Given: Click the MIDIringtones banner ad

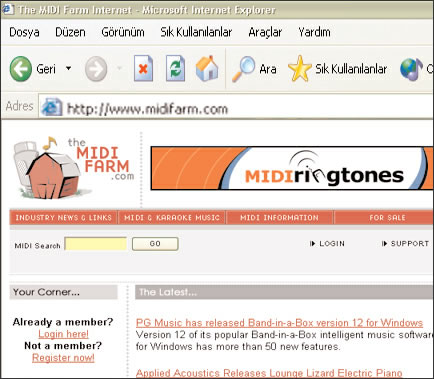Looking at the screenshot, I should pyautogui.click(x=292, y=168).
